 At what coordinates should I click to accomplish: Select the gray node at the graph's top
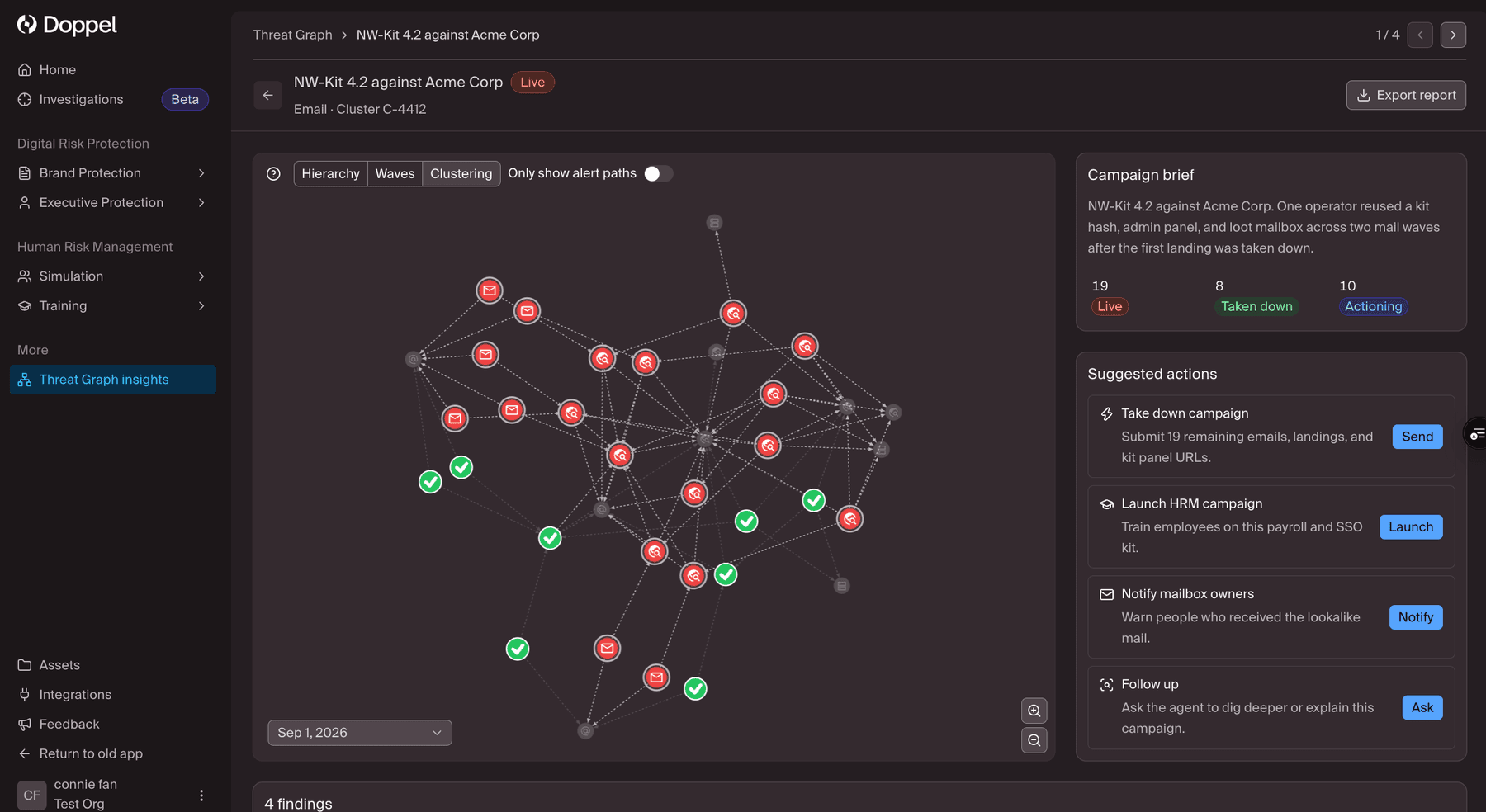click(715, 223)
